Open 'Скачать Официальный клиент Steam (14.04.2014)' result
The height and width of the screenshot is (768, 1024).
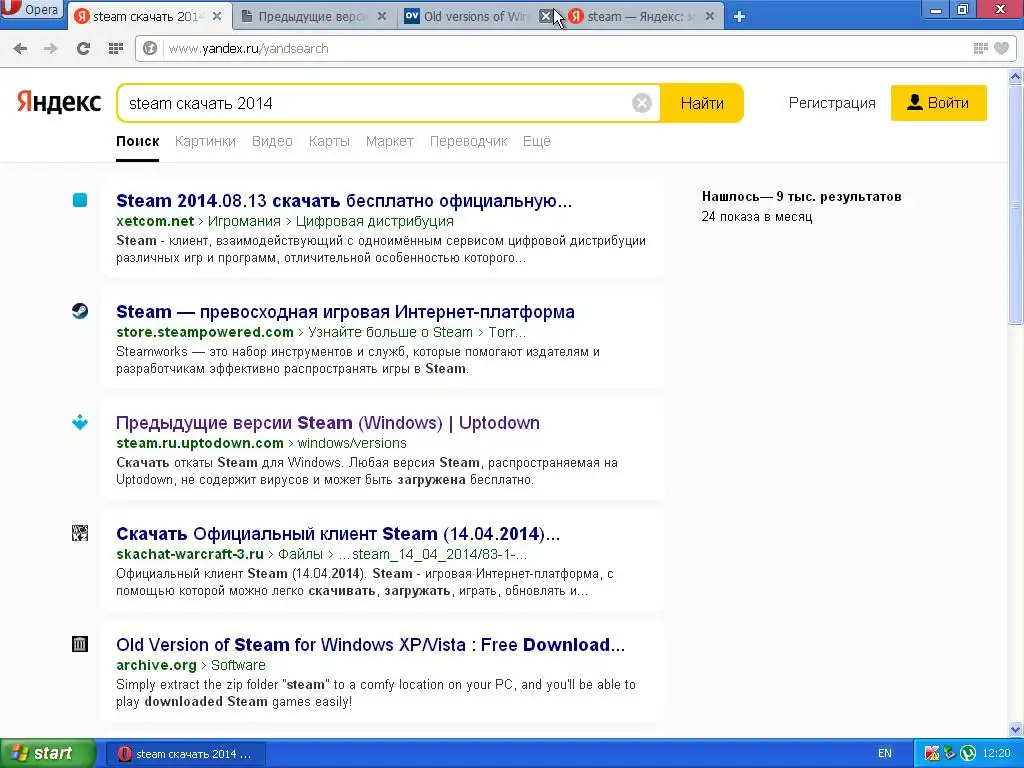click(x=338, y=534)
